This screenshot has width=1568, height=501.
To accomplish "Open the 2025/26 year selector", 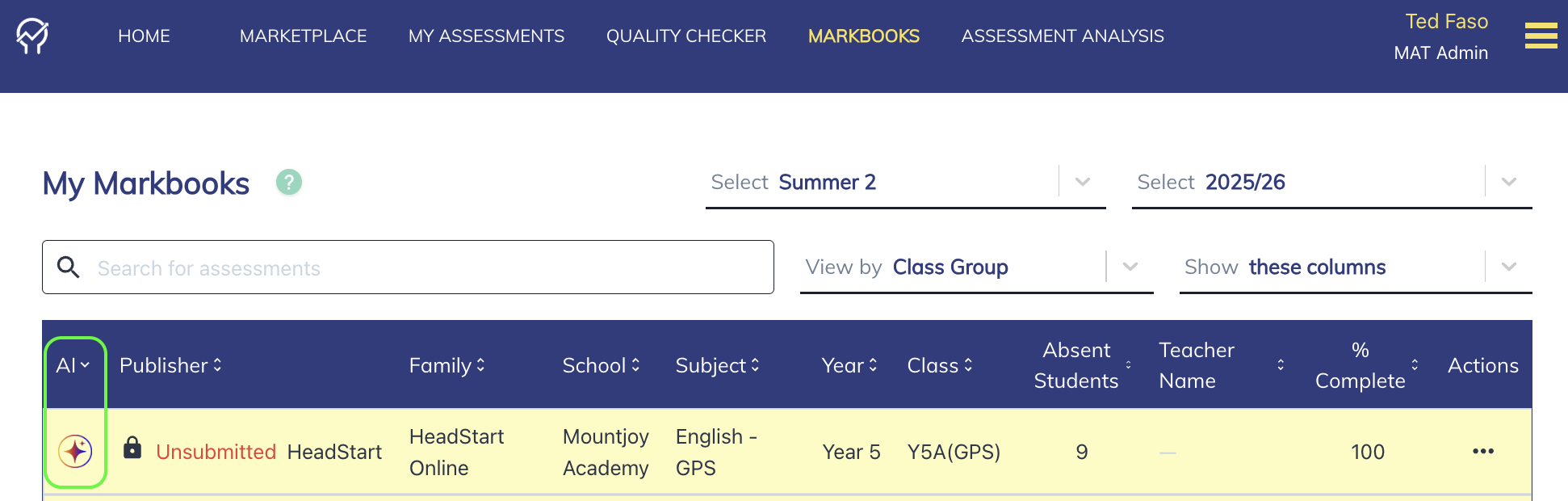I will click(1509, 182).
